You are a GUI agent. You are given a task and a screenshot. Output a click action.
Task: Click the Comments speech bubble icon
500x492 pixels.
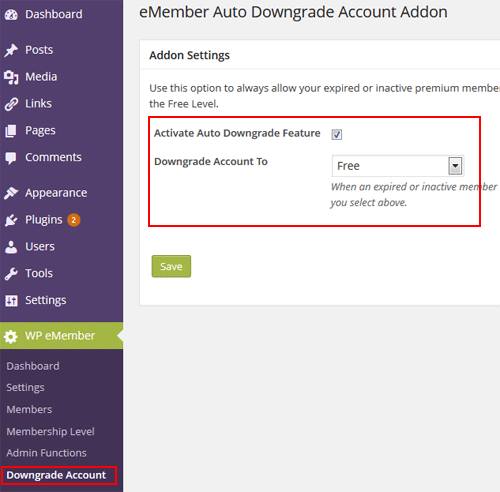(x=11, y=158)
